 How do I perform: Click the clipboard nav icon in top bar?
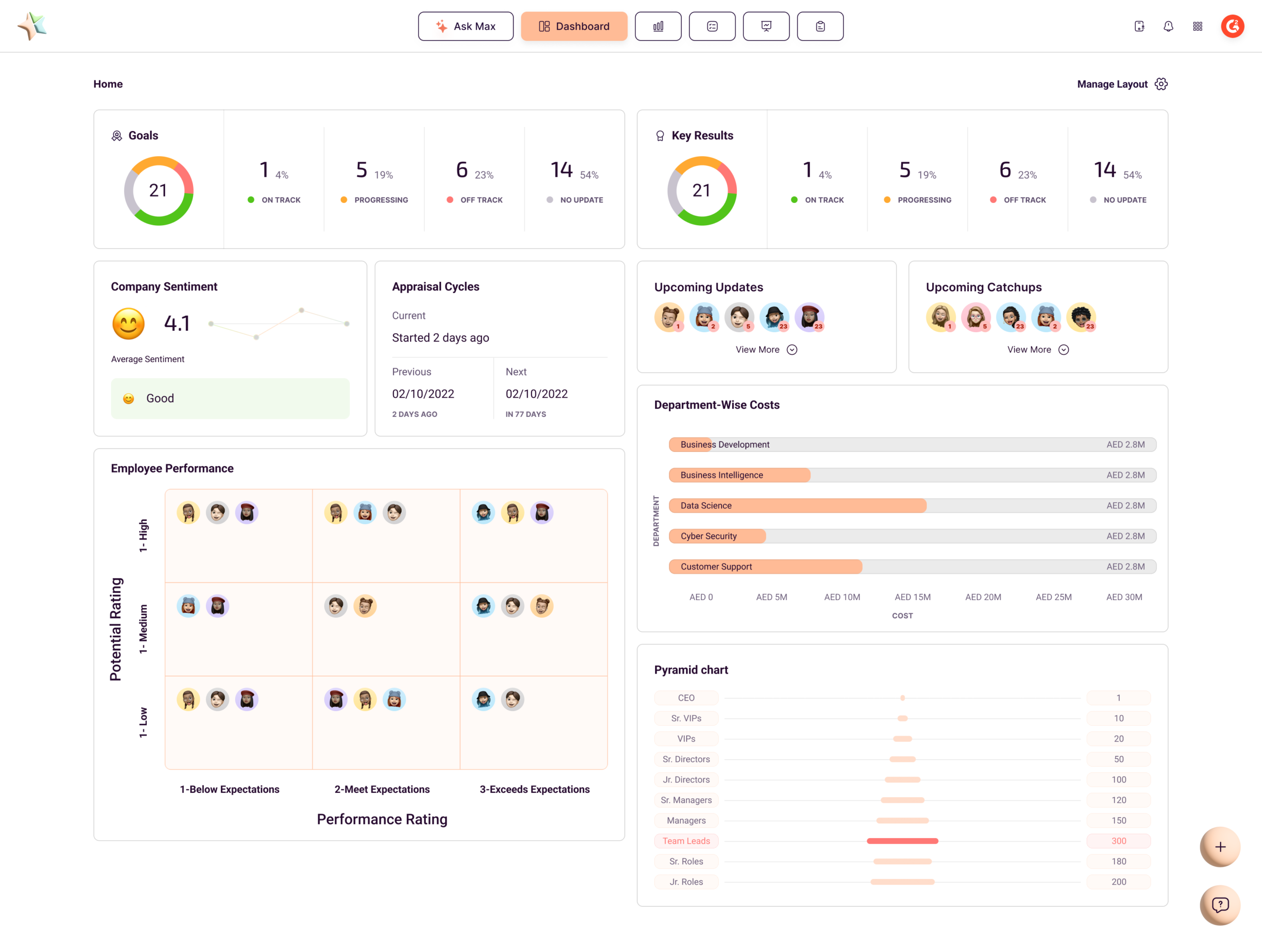click(820, 26)
